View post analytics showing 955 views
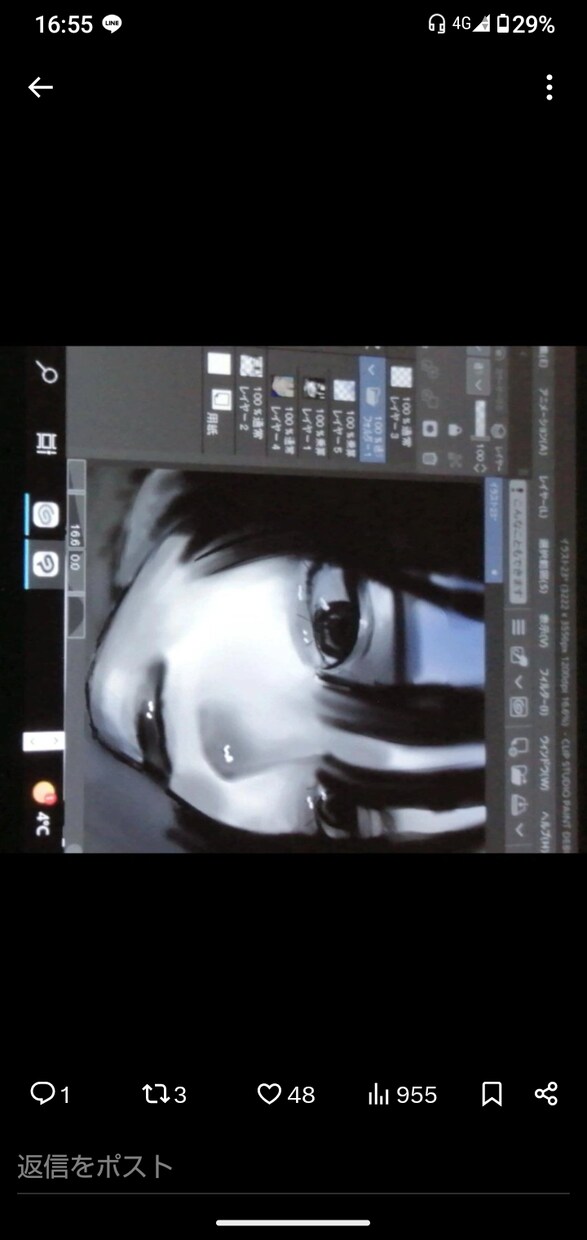587x1240 pixels. [x=402, y=1094]
